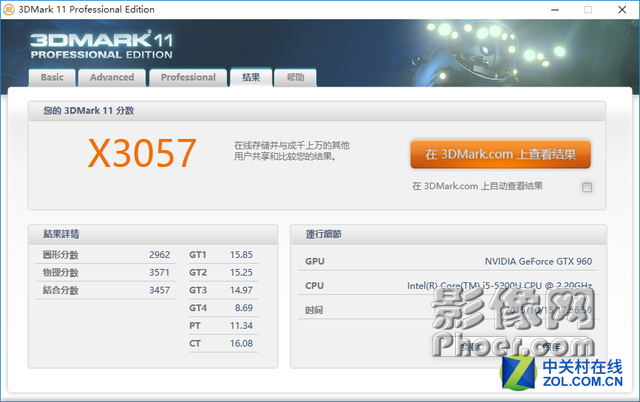Select the GT4 result 8.69

pyautogui.click(x=244, y=308)
